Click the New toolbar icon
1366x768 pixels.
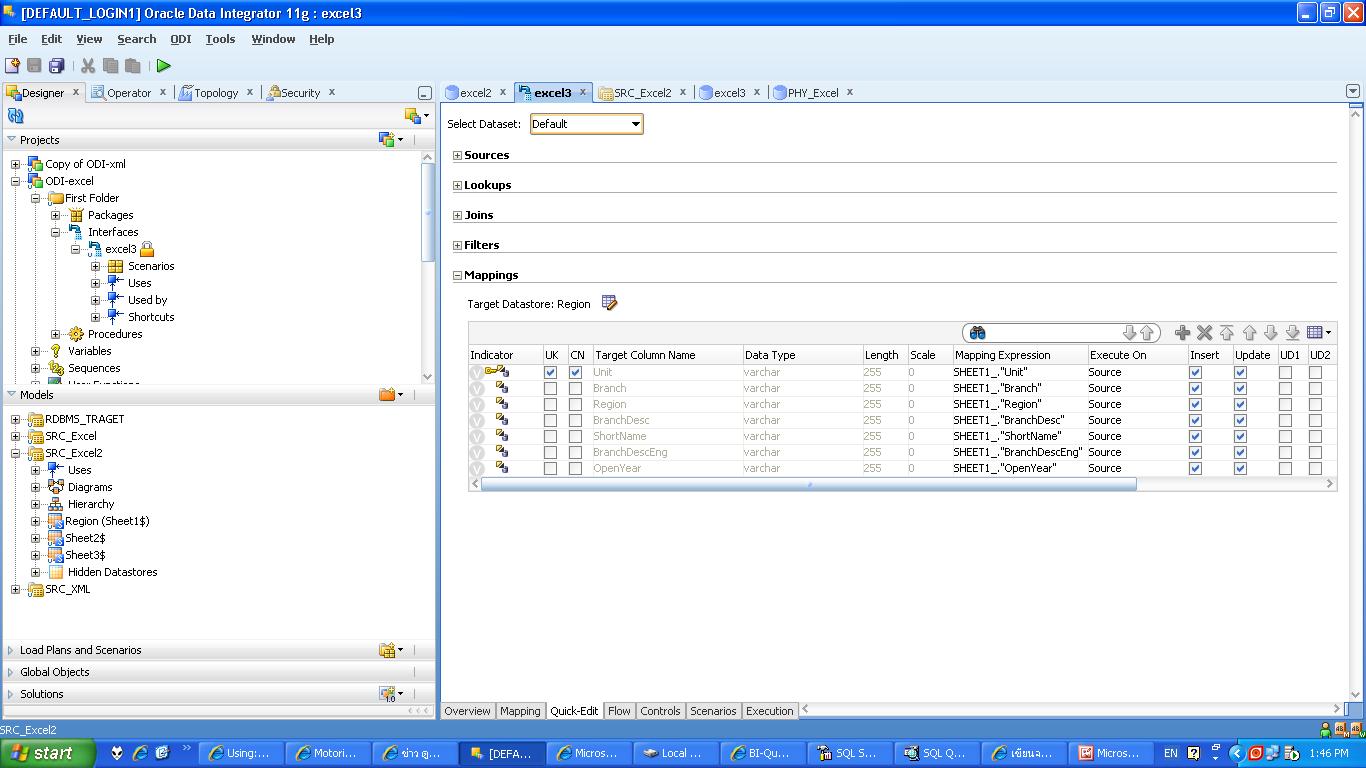(12, 66)
